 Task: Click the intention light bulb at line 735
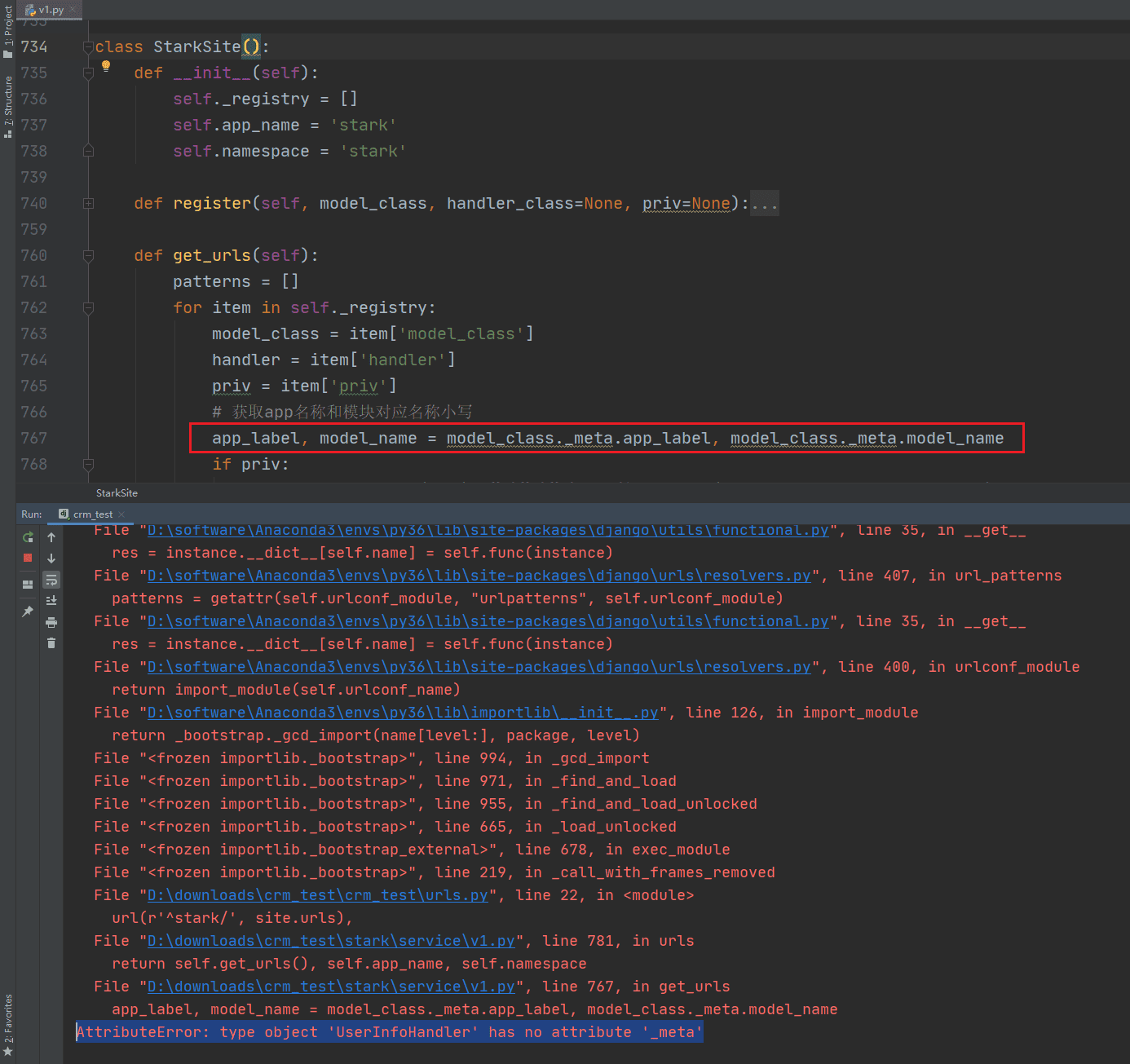[x=106, y=67]
